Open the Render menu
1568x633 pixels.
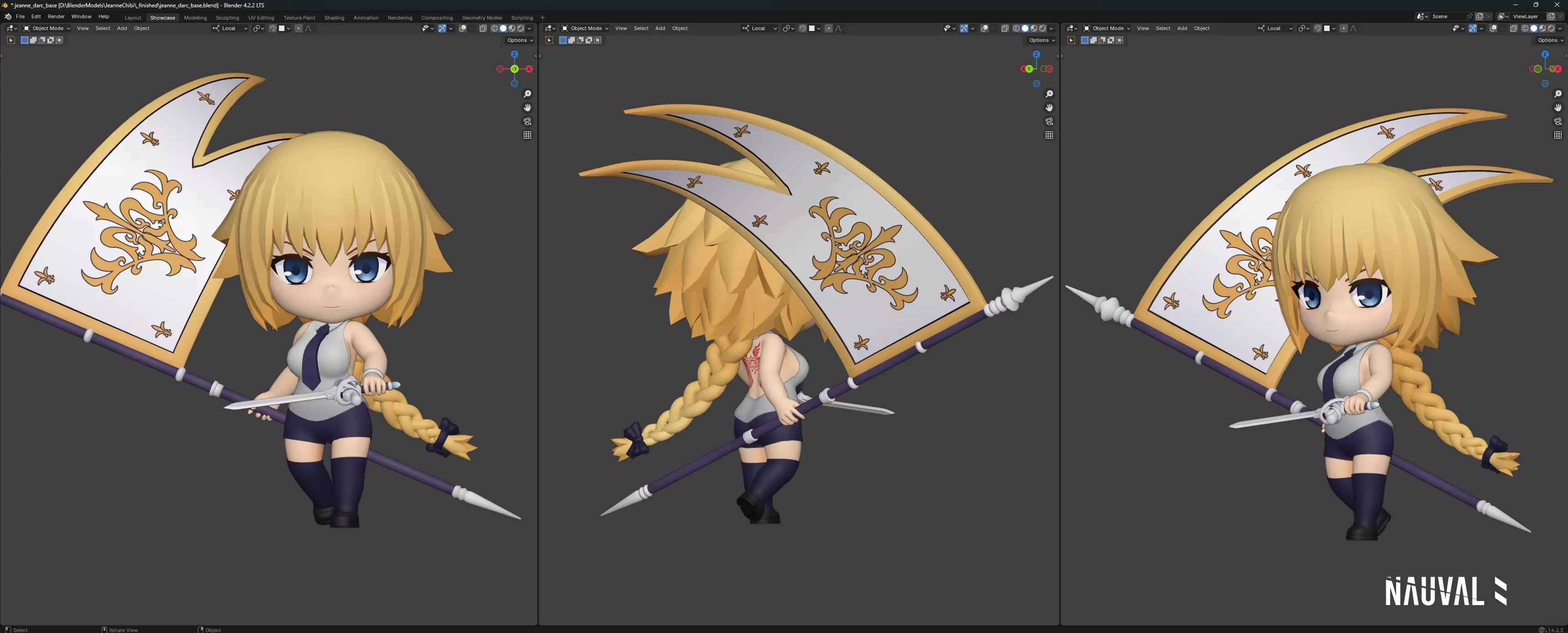tap(56, 16)
